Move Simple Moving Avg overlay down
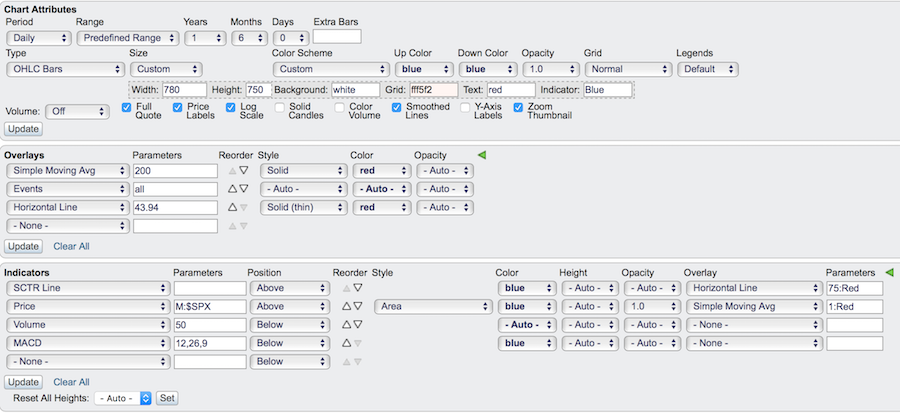The height and width of the screenshot is (413, 900). [242, 171]
